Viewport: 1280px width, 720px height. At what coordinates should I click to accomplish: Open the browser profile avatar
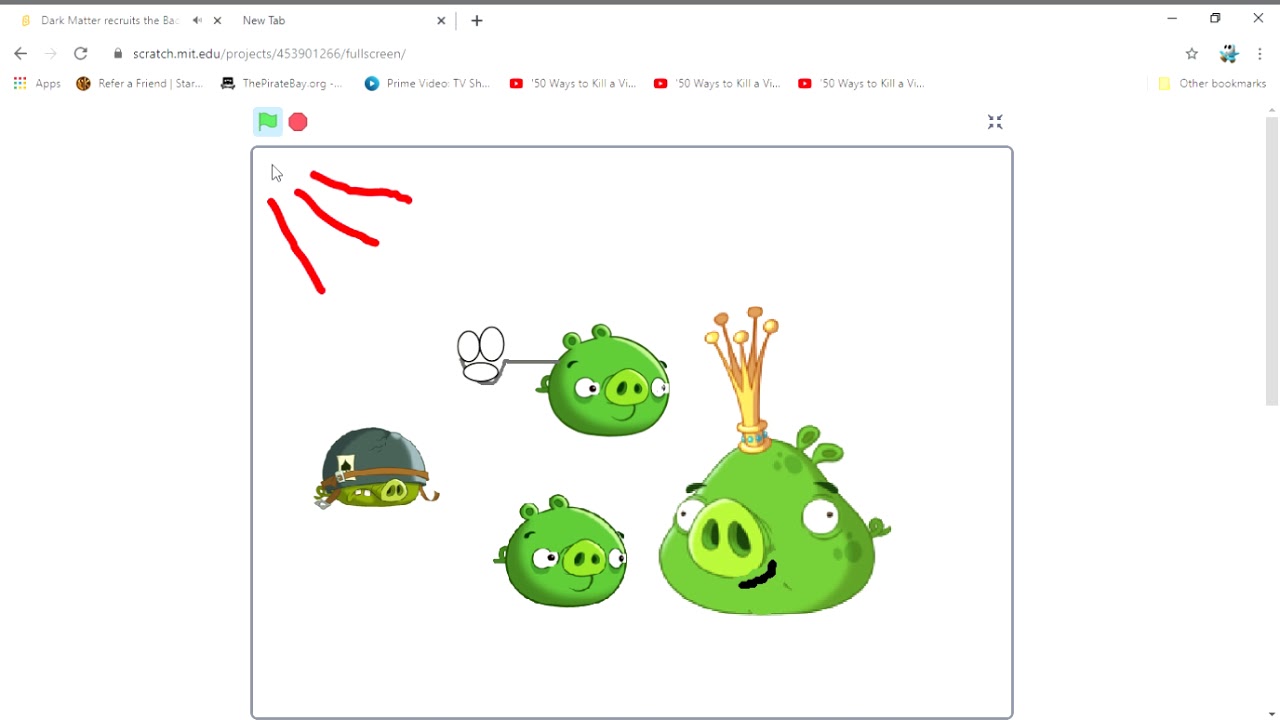click(1229, 54)
